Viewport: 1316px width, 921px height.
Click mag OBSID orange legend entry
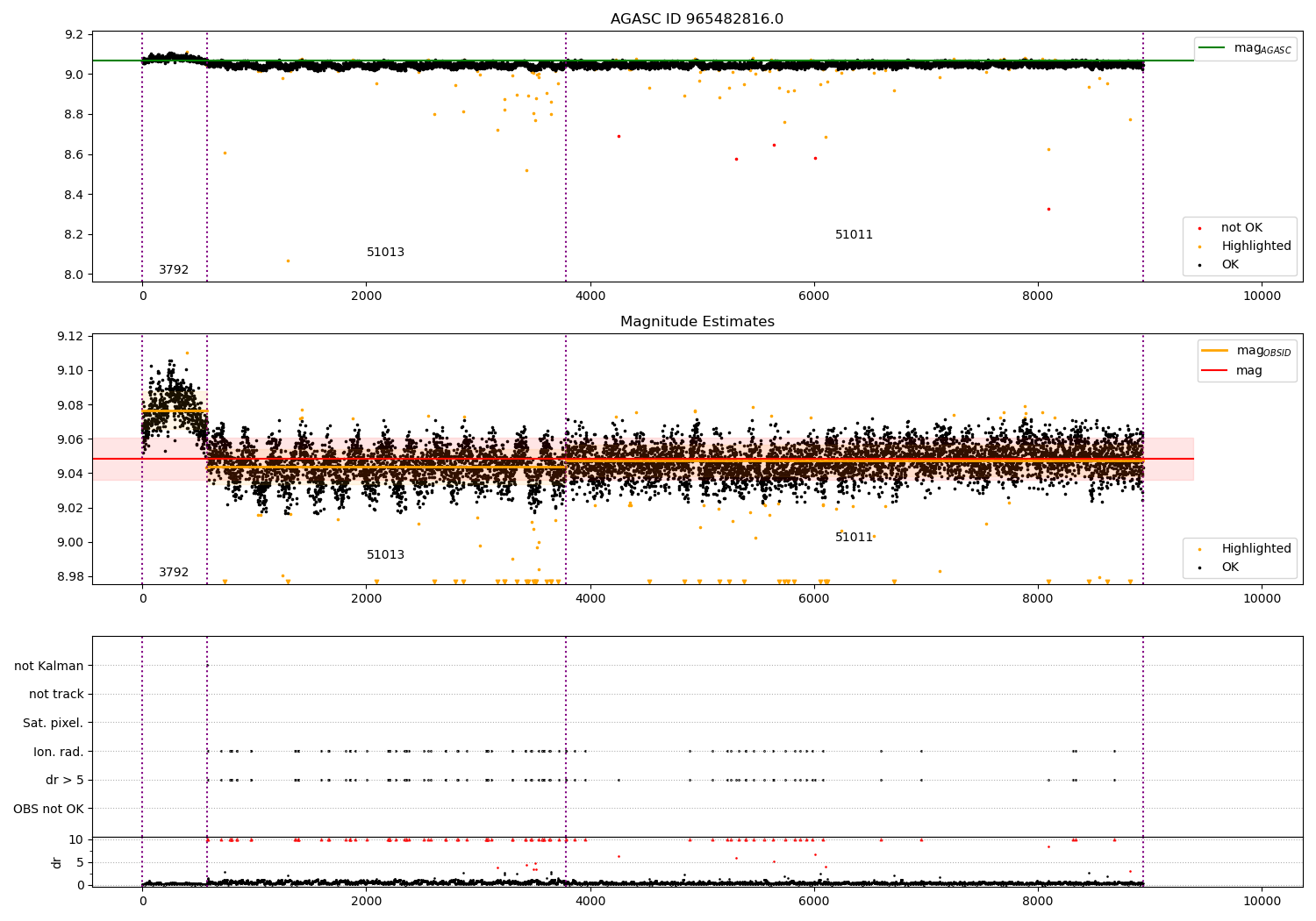click(x=1247, y=351)
